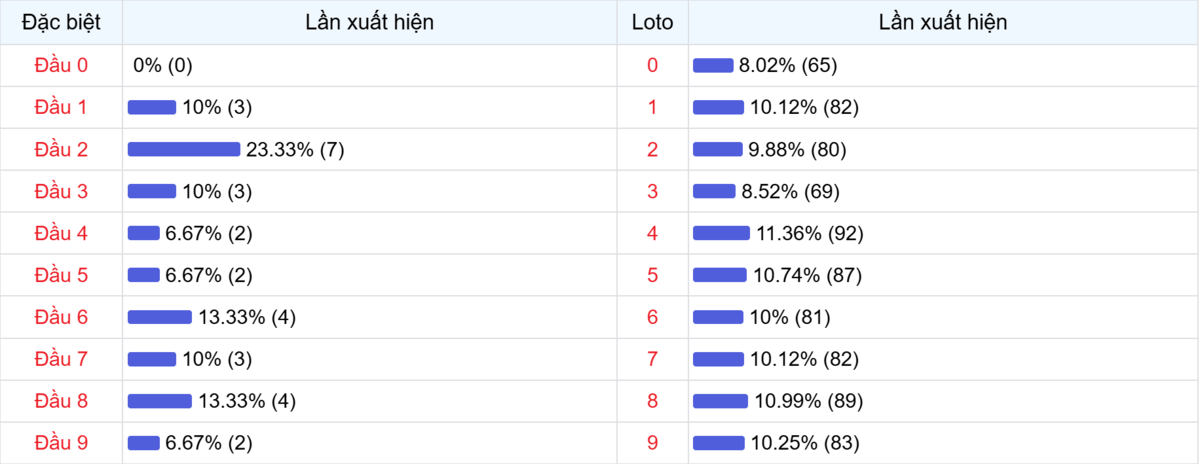Click the Loto 4 bar showing 11.36%

721,233
